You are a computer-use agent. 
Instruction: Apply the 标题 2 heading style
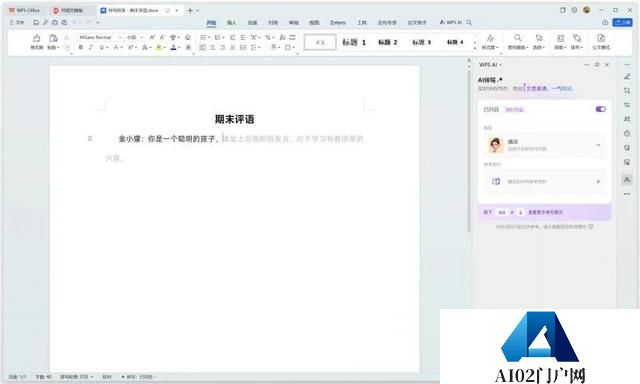(387, 42)
